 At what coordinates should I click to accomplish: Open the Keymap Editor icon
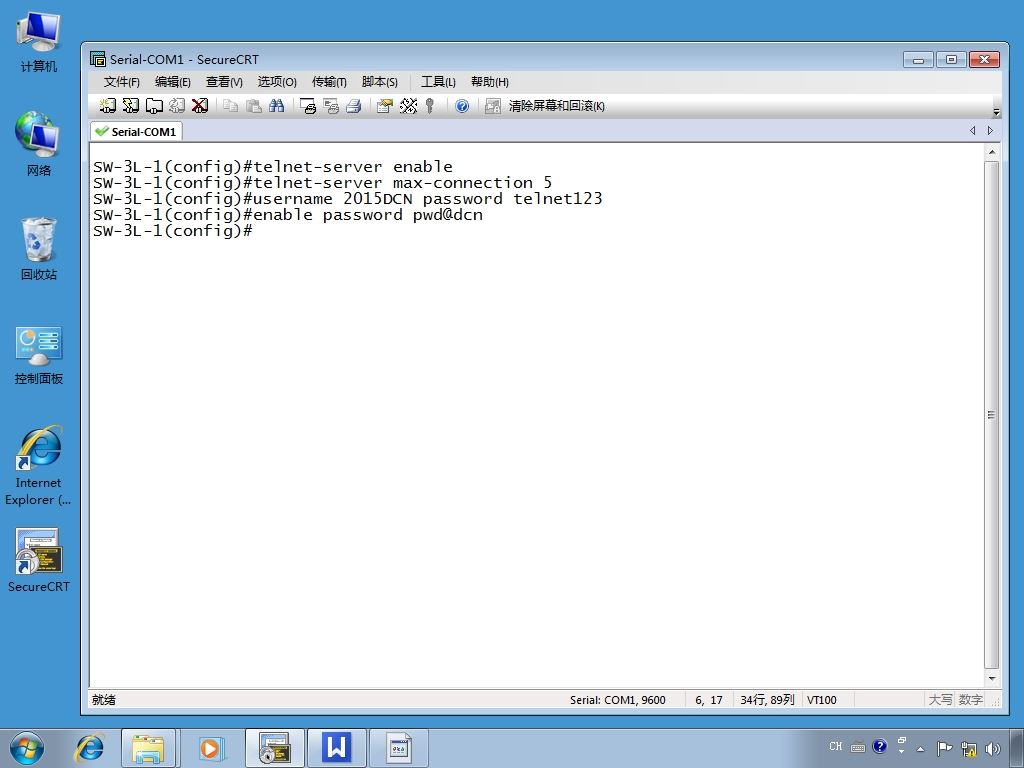408,106
